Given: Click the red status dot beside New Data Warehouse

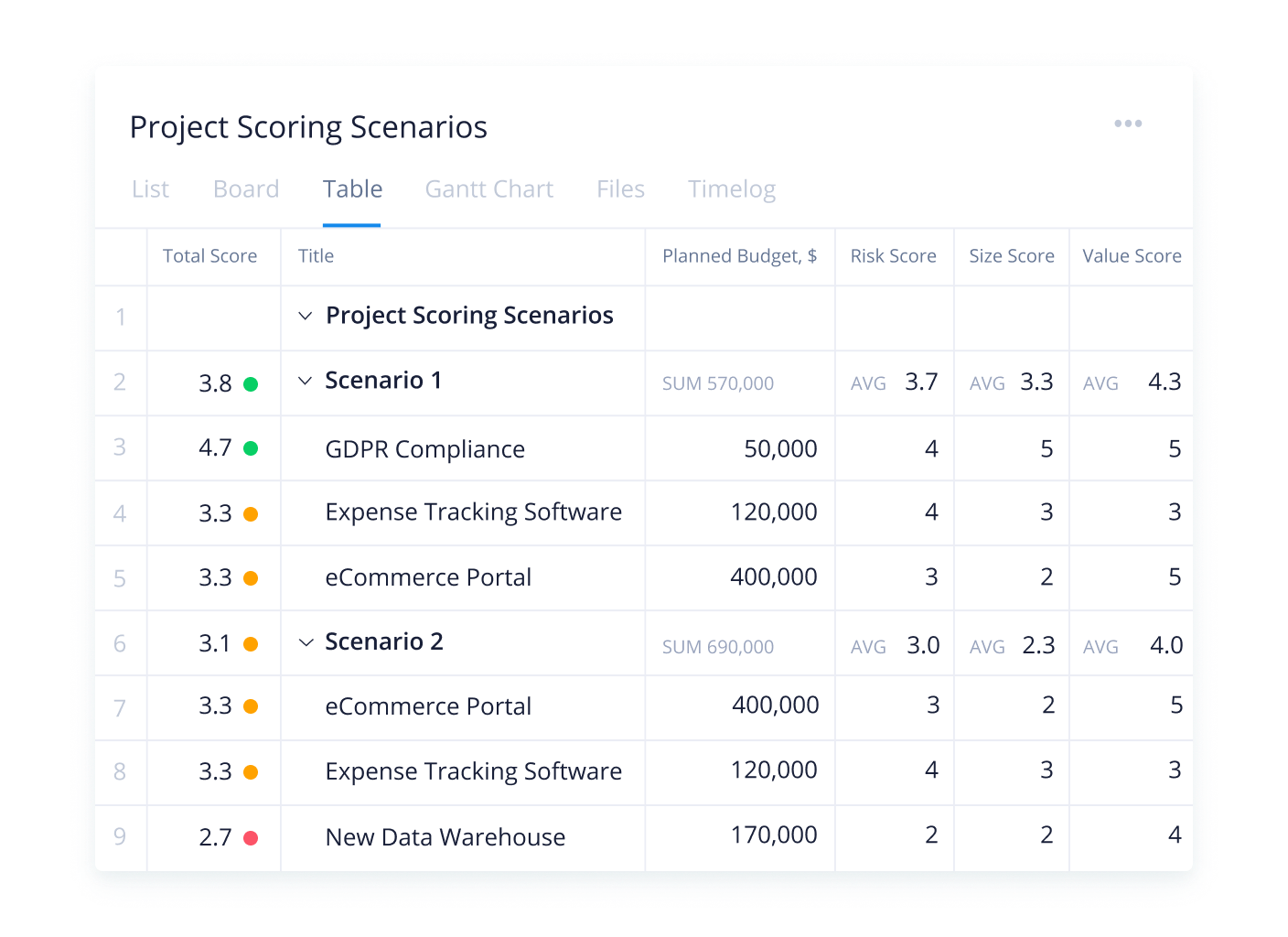Looking at the screenshot, I should pyautogui.click(x=252, y=837).
